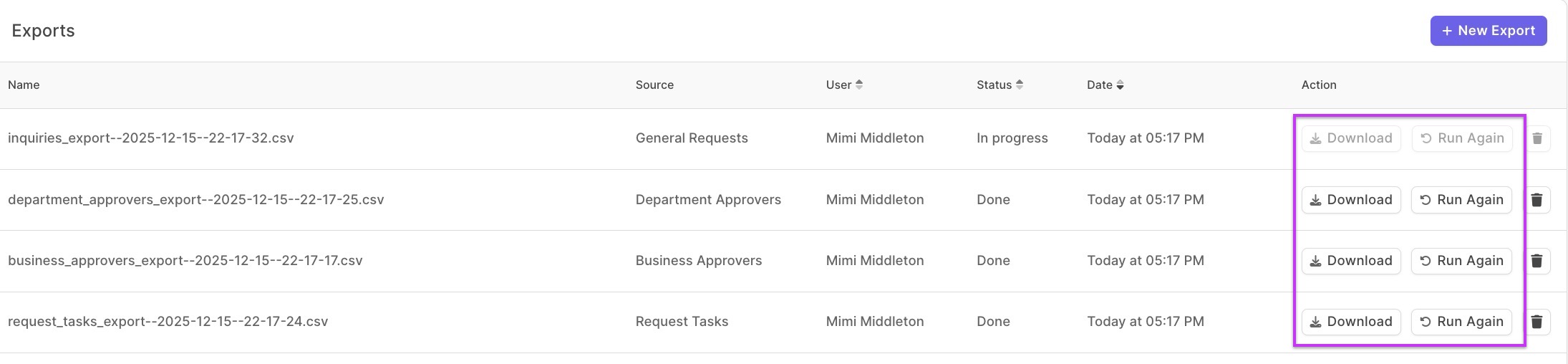Run Again for Business Approvers export
The height and width of the screenshot is (364, 1568).
click(1461, 261)
